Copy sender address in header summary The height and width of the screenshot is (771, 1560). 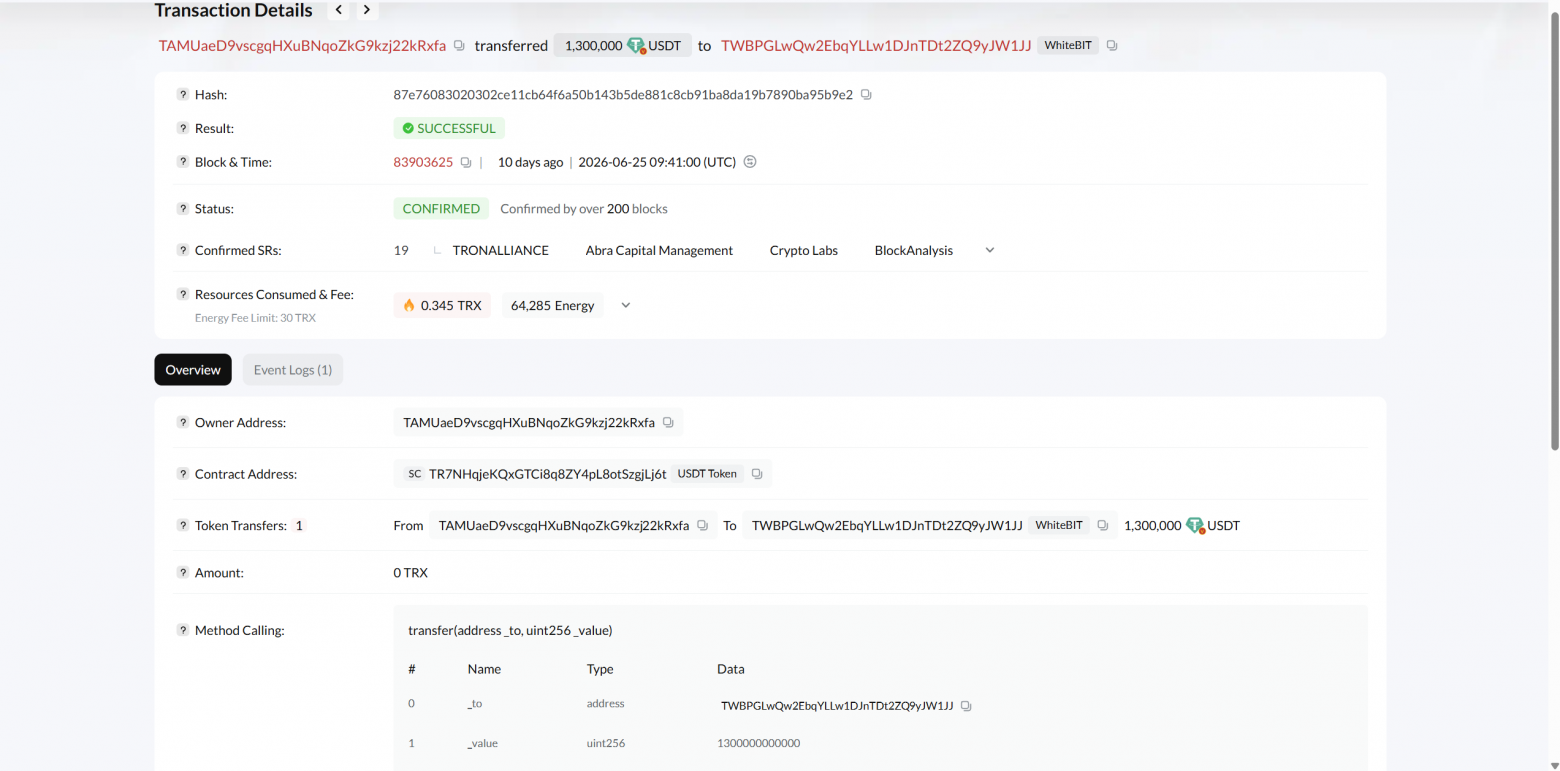click(x=459, y=46)
